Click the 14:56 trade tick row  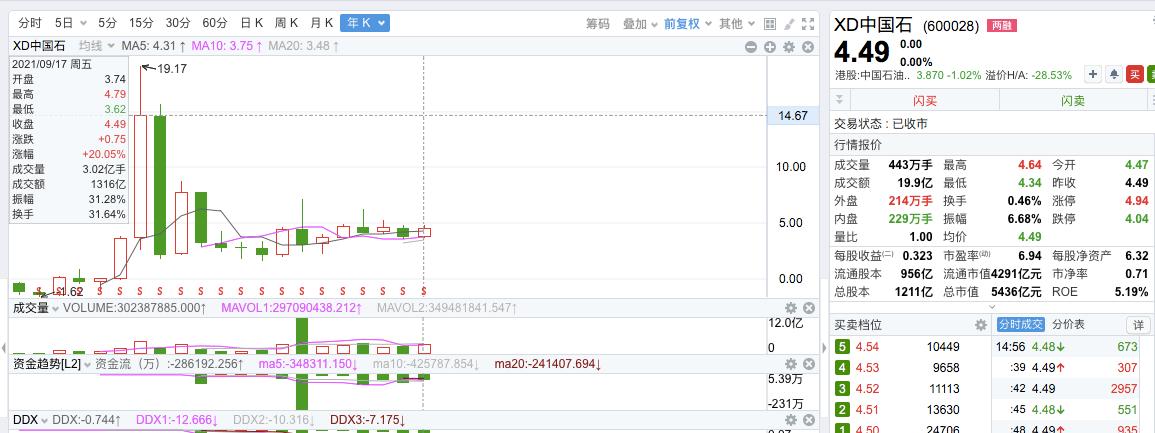coord(1067,347)
